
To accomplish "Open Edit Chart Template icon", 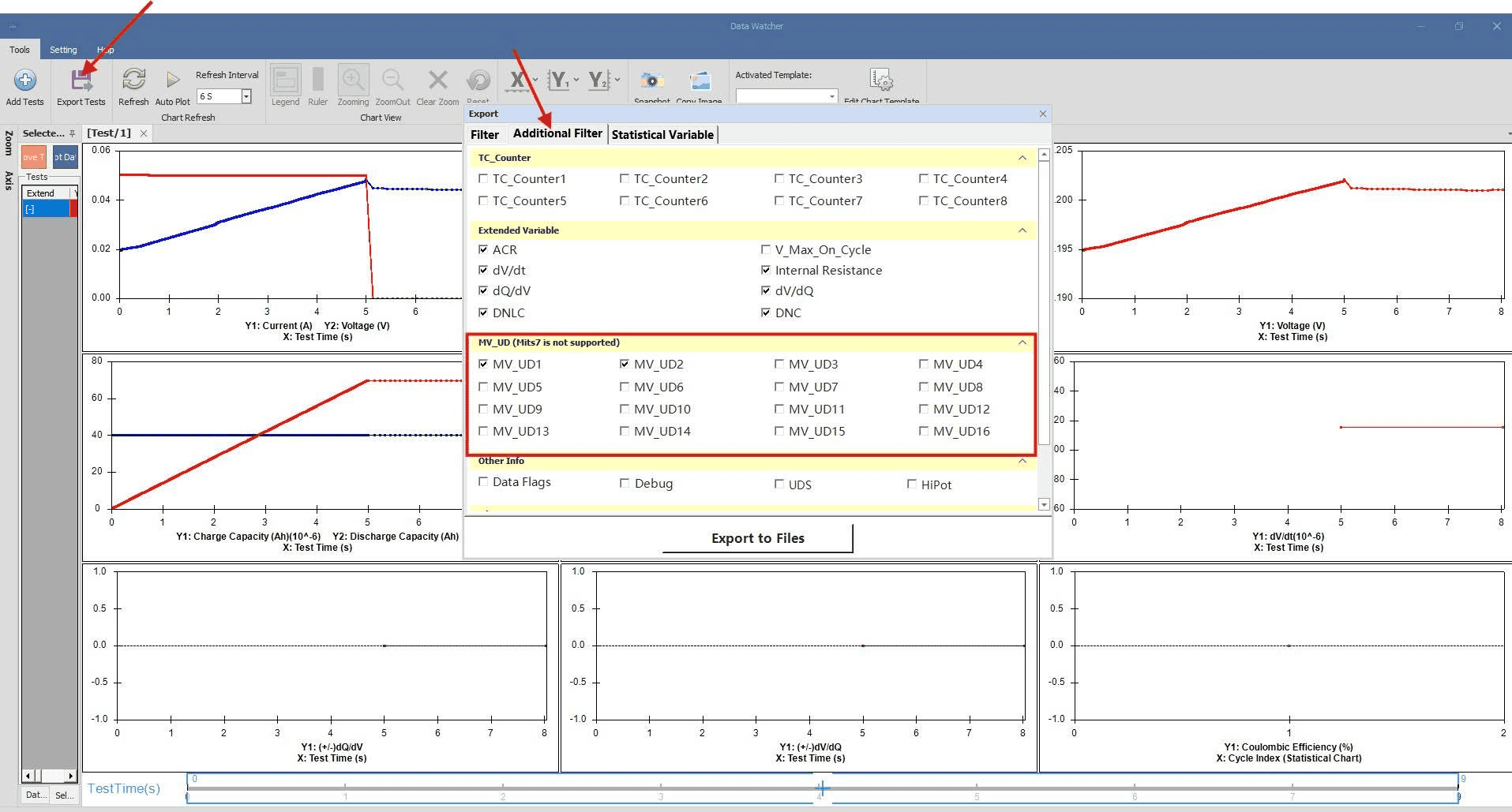I will [880, 80].
